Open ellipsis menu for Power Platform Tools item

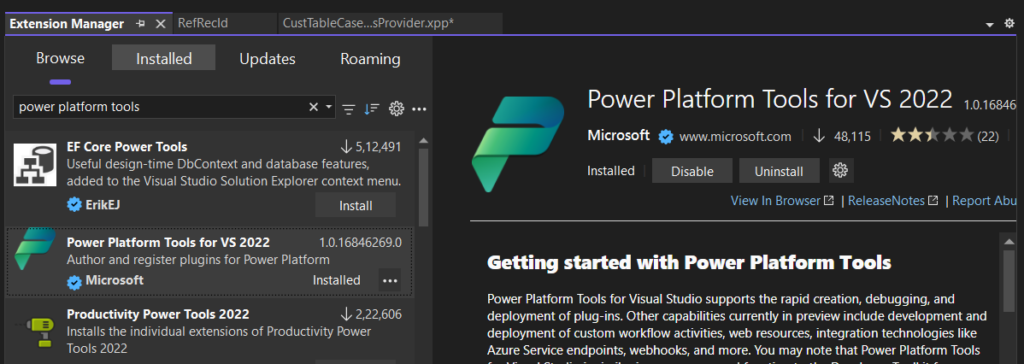point(390,280)
